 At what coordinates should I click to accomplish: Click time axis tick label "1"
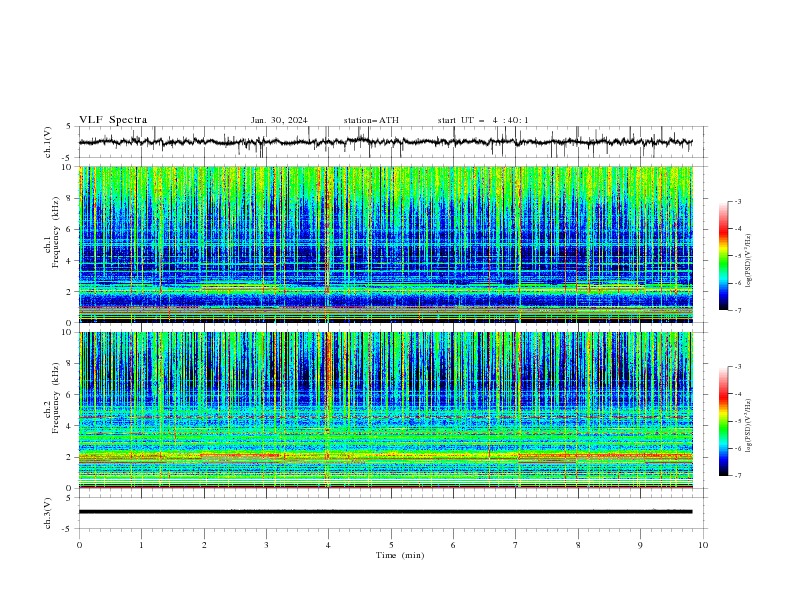pyautogui.click(x=141, y=545)
